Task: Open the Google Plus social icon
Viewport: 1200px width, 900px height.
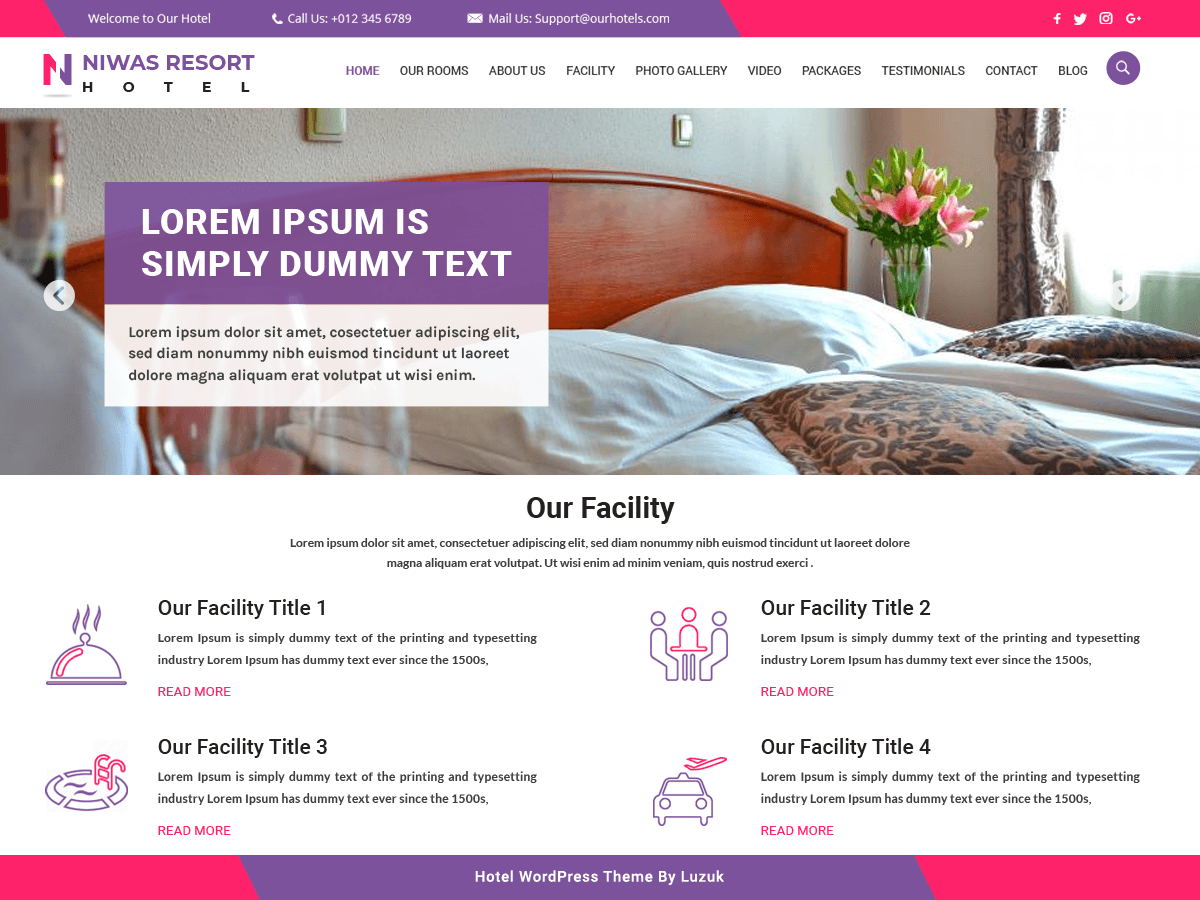Action: (1133, 18)
